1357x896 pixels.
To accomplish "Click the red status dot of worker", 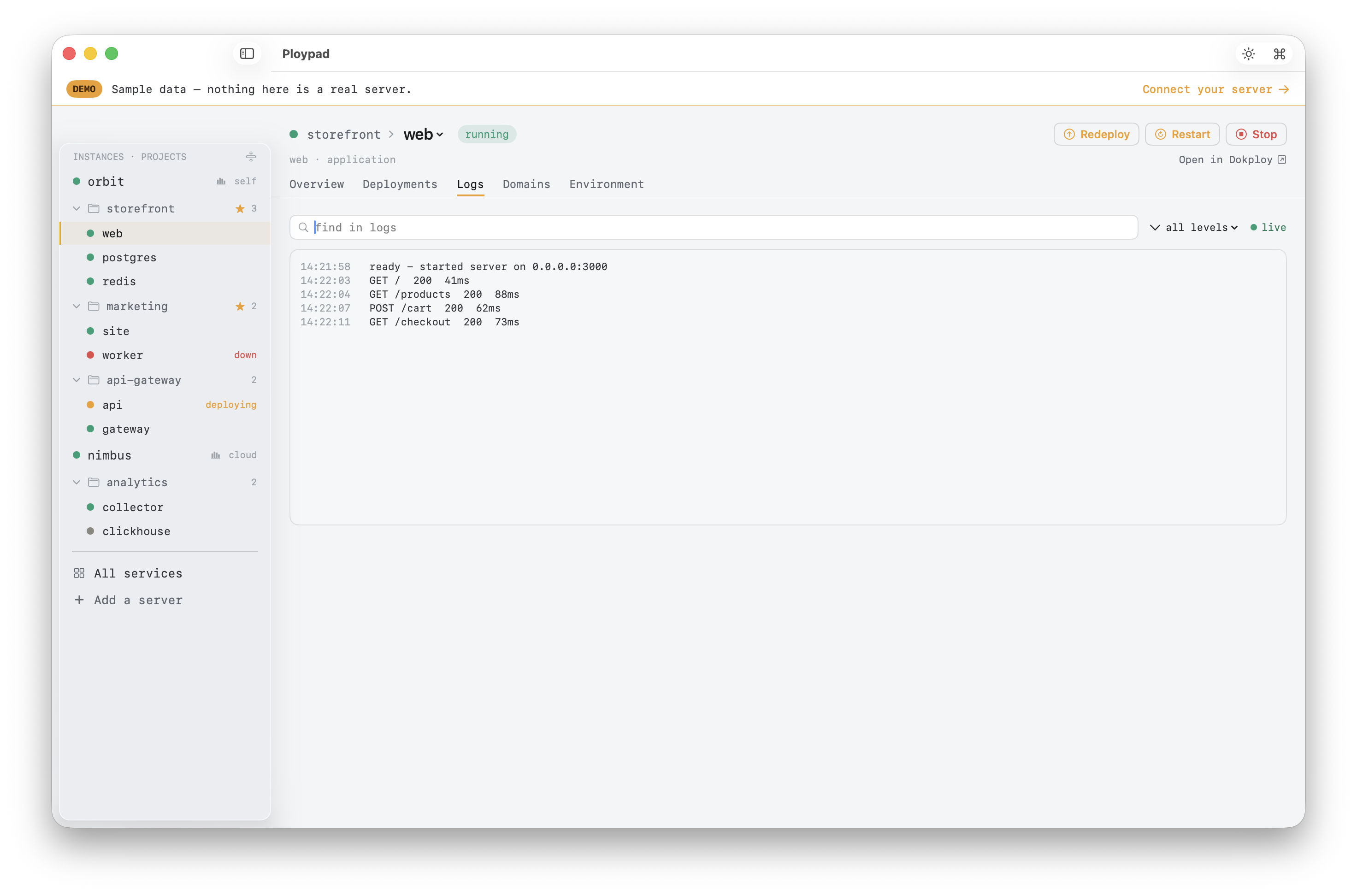I will 90,355.
